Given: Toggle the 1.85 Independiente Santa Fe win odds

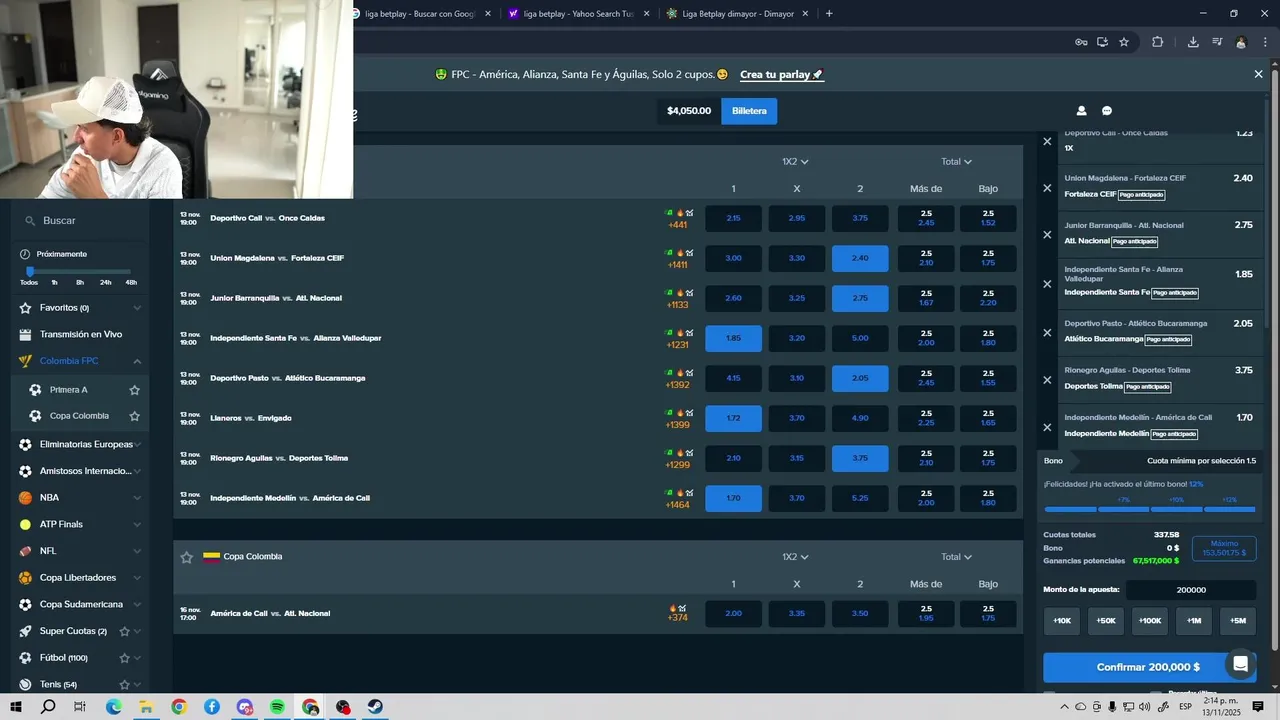Looking at the screenshot, I should (x=733, y=338).
